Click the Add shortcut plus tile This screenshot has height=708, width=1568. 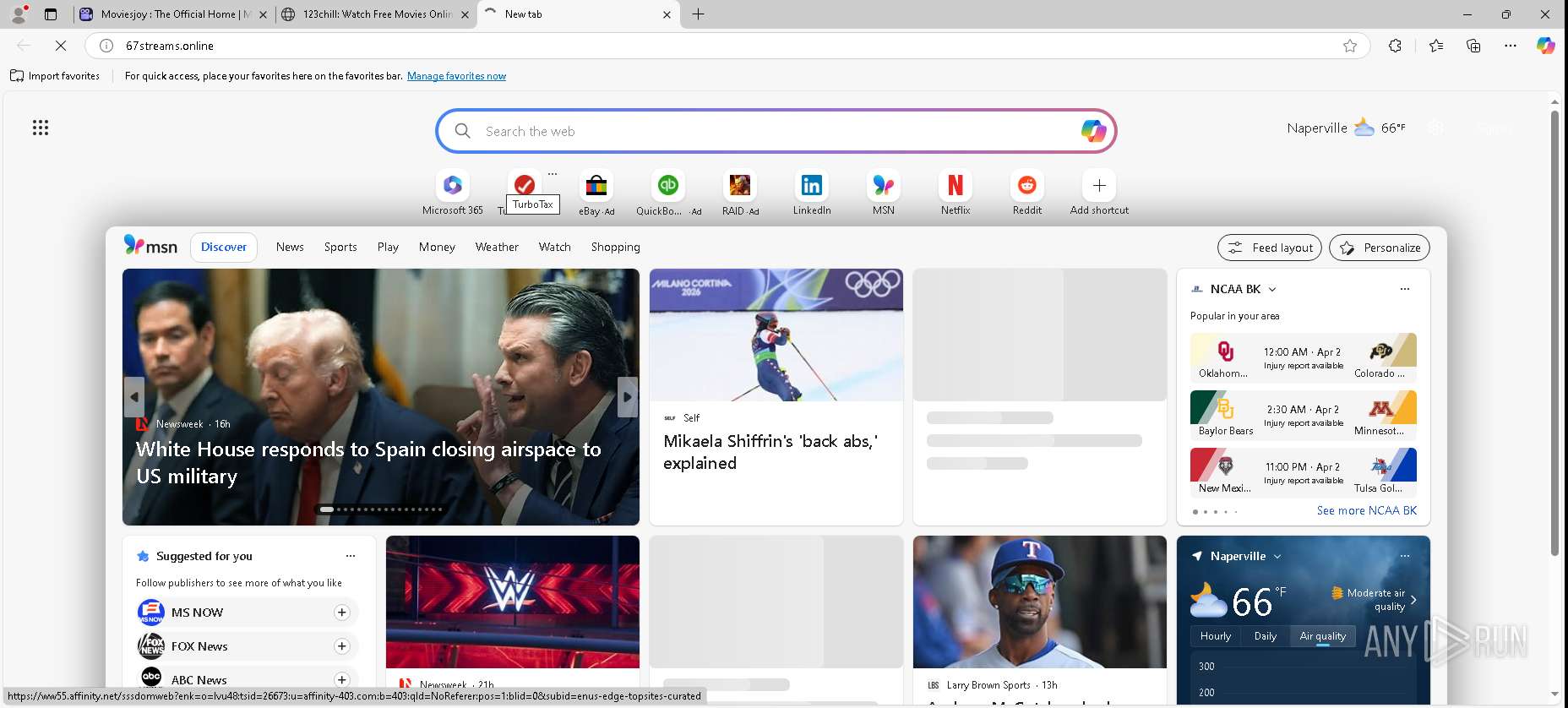[1099, 193]
